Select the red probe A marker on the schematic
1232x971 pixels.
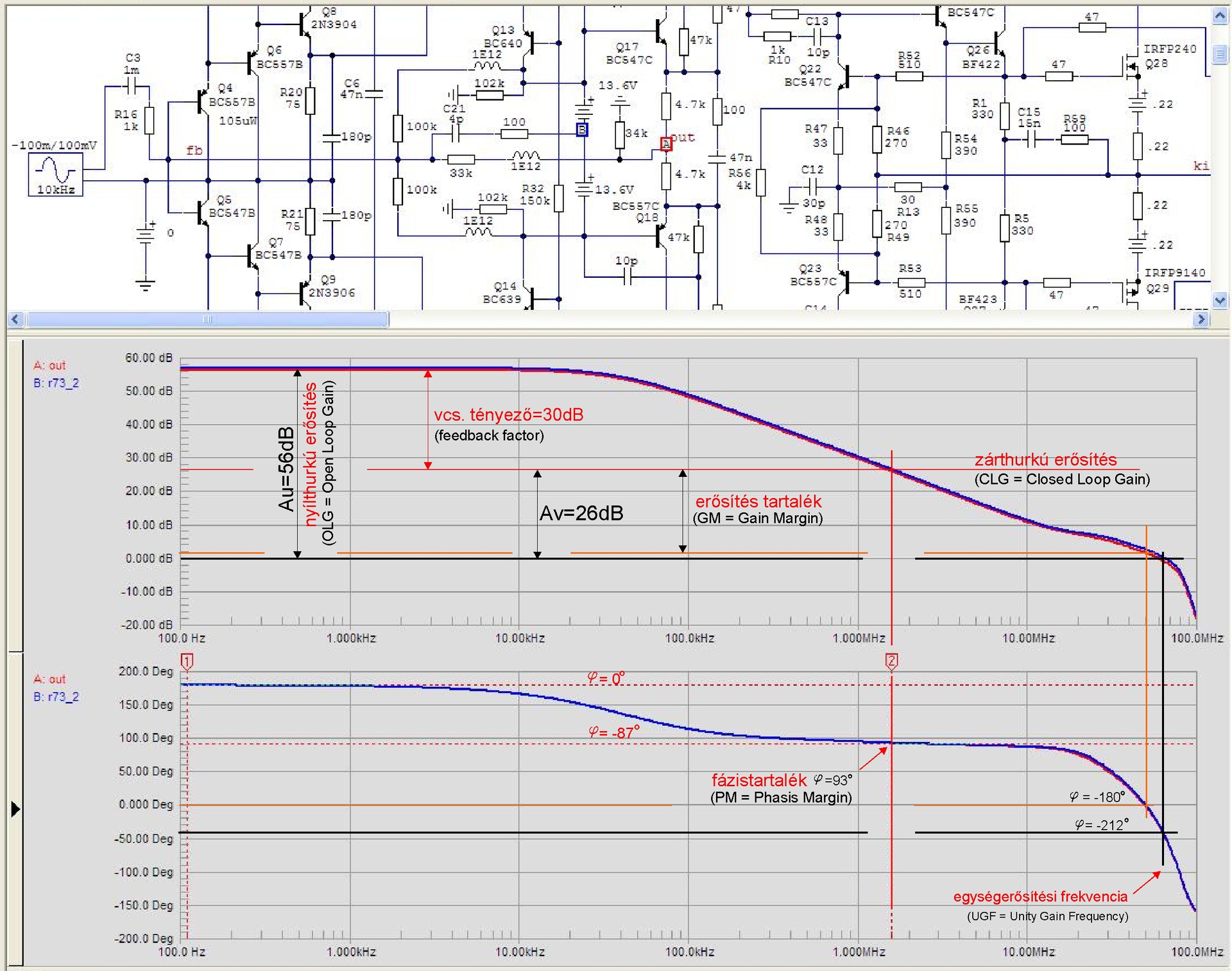(666, 144)
